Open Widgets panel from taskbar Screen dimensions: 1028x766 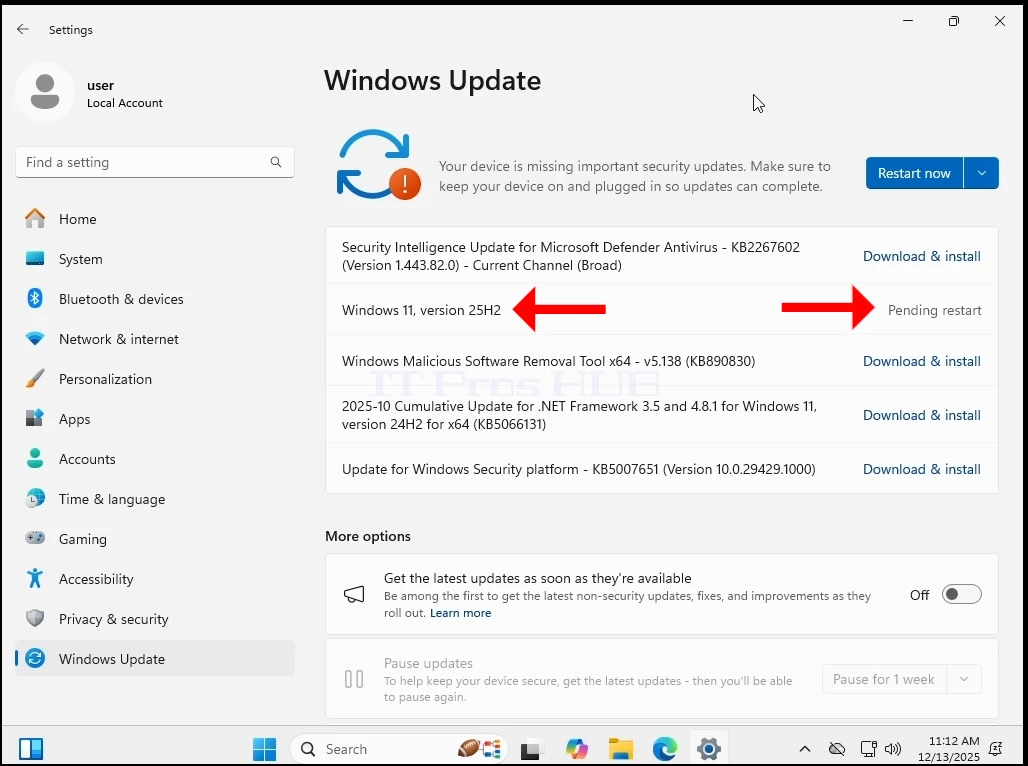pos(31,749)
